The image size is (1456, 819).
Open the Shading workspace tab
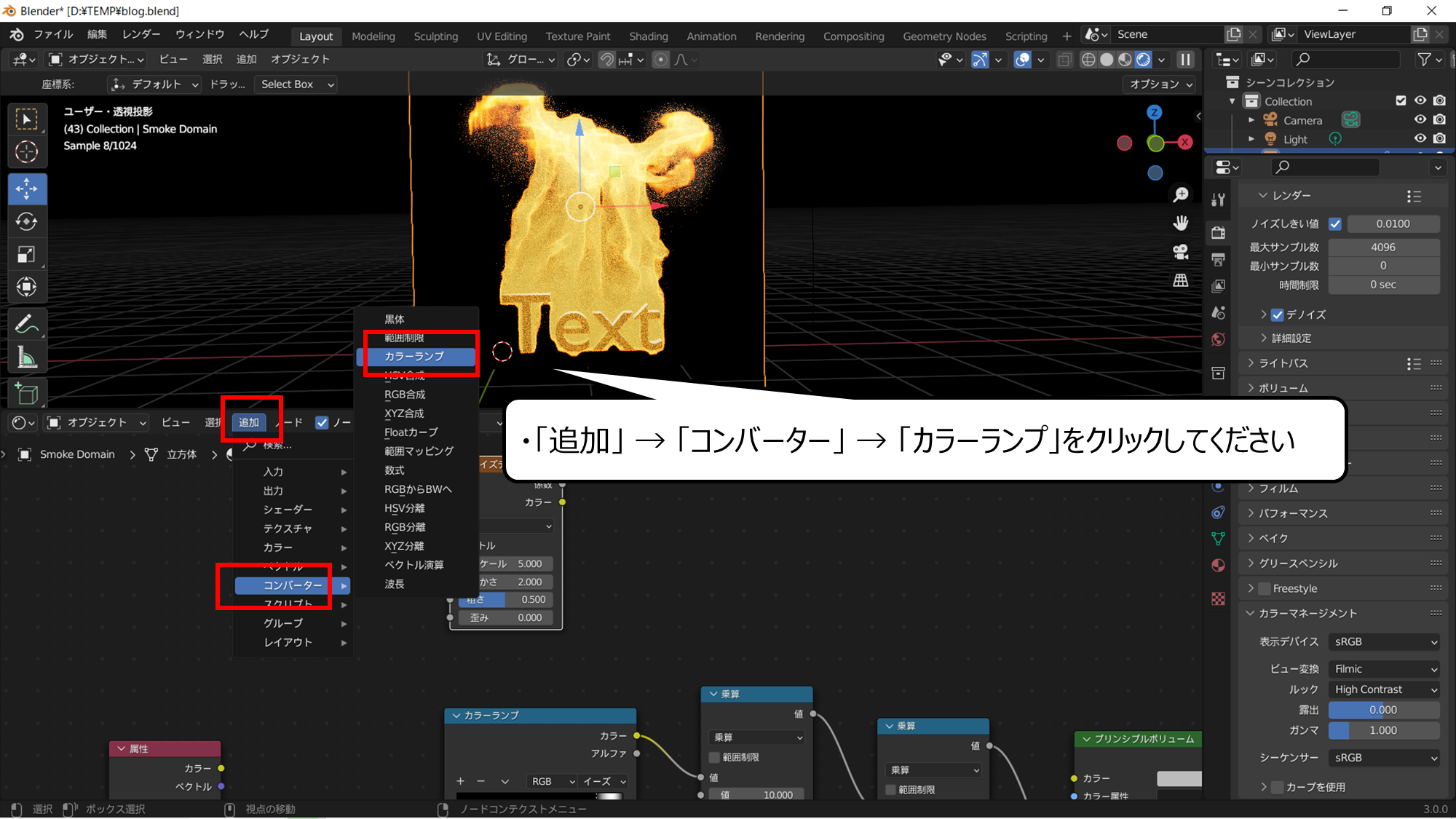(648, 36)
